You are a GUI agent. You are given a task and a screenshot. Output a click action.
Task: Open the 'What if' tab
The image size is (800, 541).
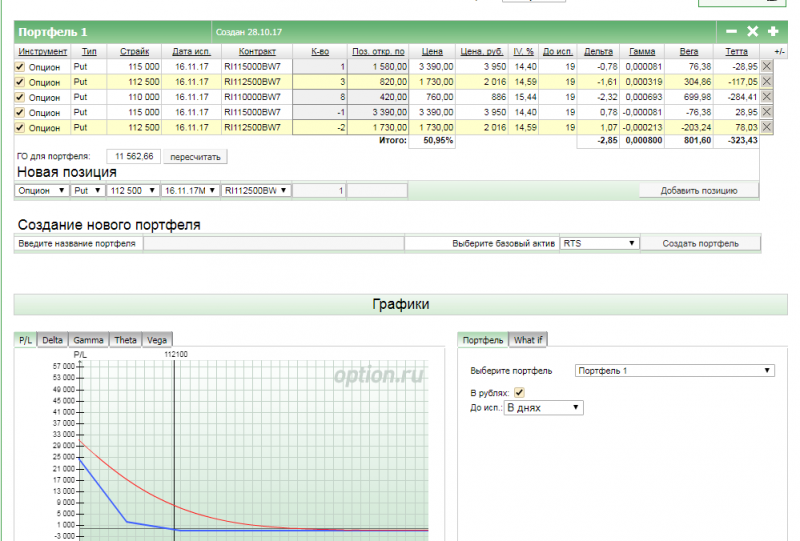coord(528,340)
